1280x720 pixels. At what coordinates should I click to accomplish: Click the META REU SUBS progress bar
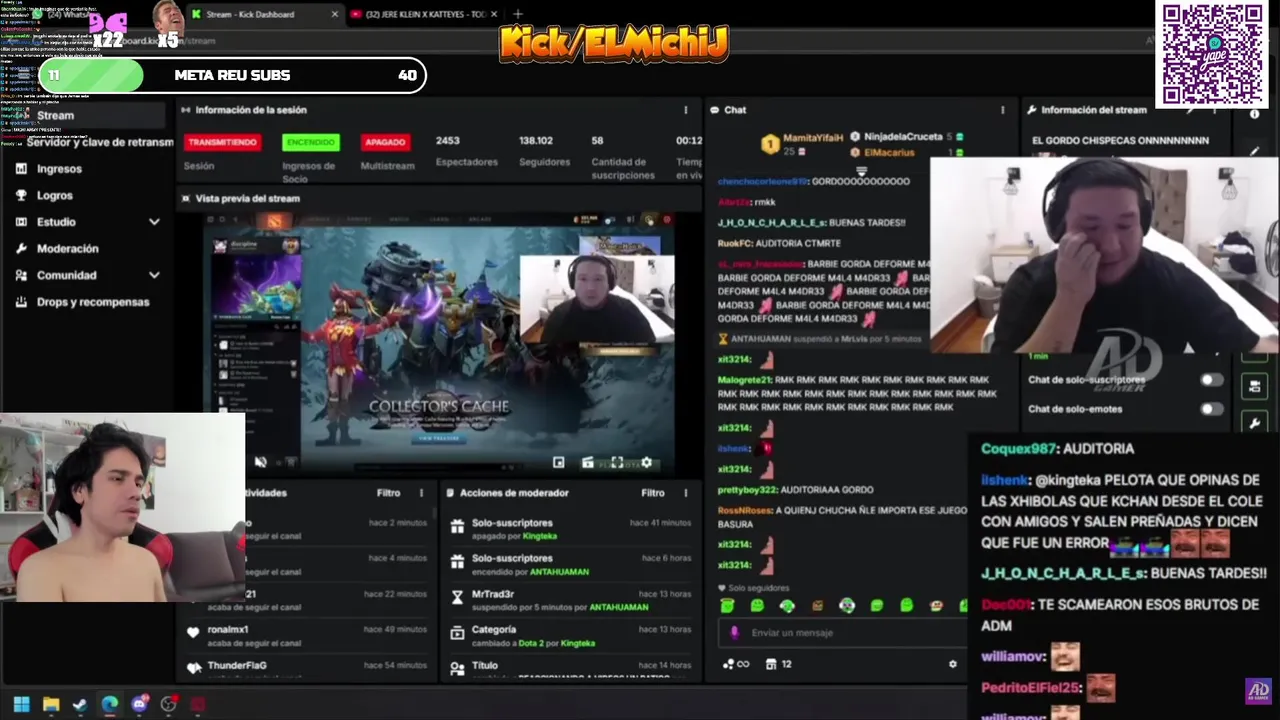coord(233,75)
